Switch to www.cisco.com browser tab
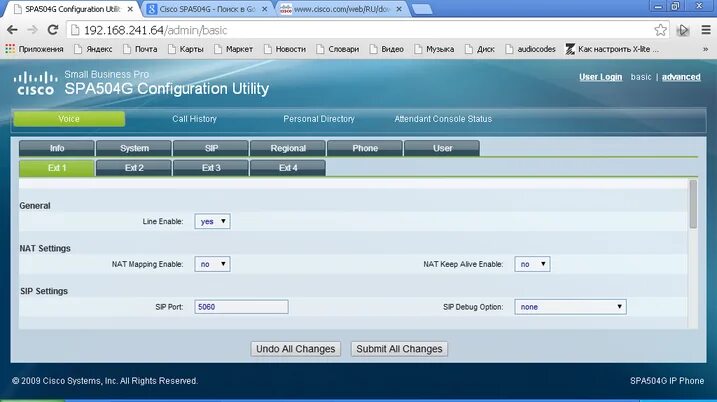 click(341, 9)
